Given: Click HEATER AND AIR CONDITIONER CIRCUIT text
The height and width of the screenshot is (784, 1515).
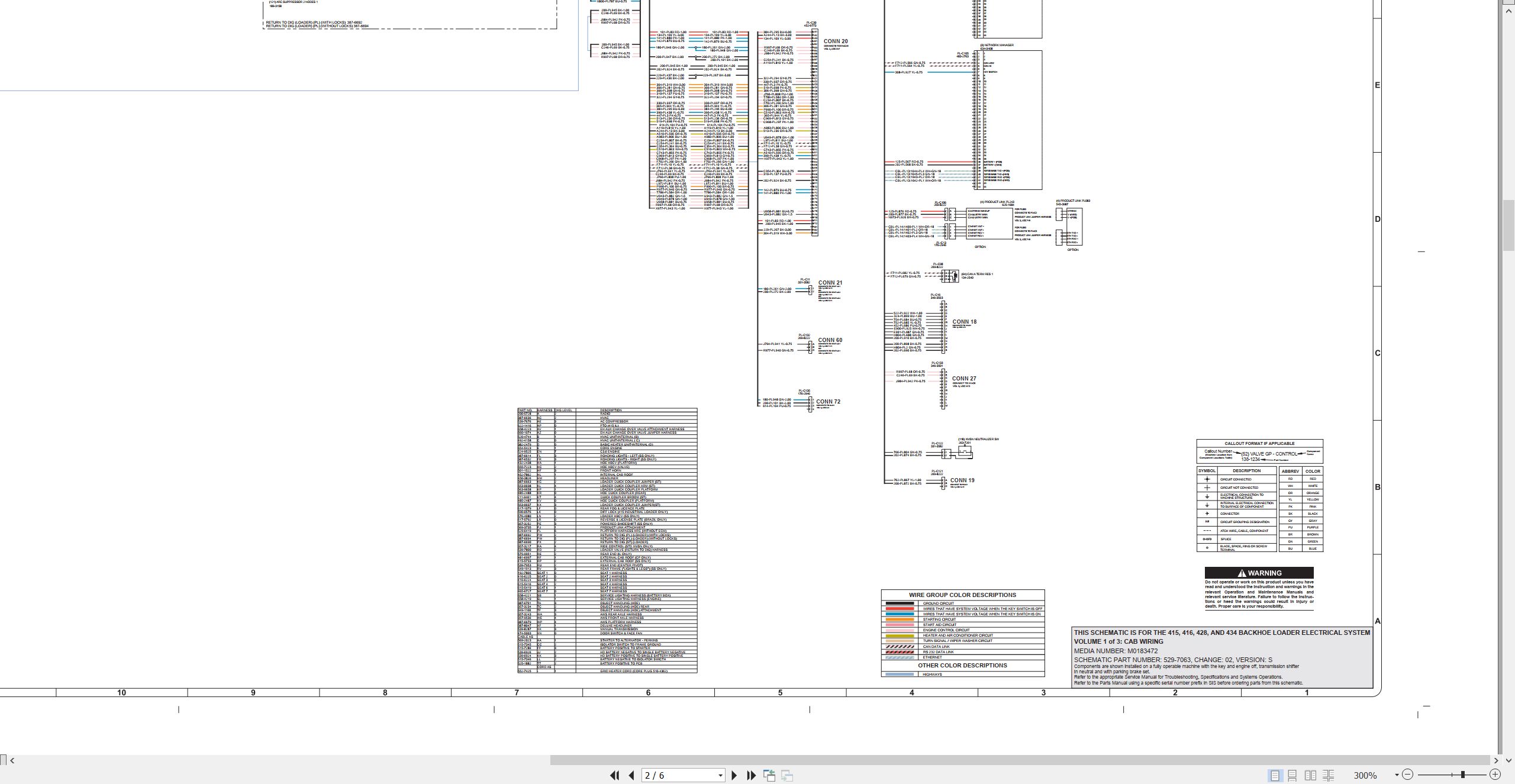Looking at the screenshot, I should coord(958,635).
